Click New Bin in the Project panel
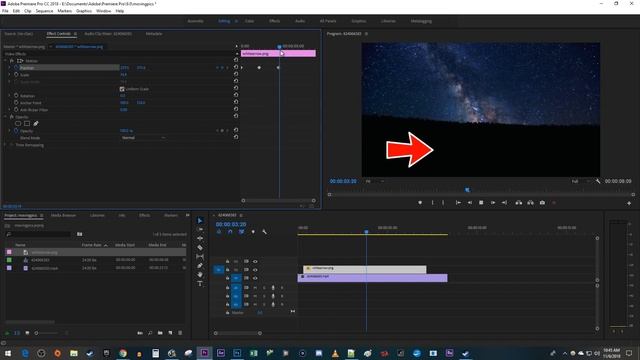The height and width of the screenshot is (360, 640). tap(160, 333)
